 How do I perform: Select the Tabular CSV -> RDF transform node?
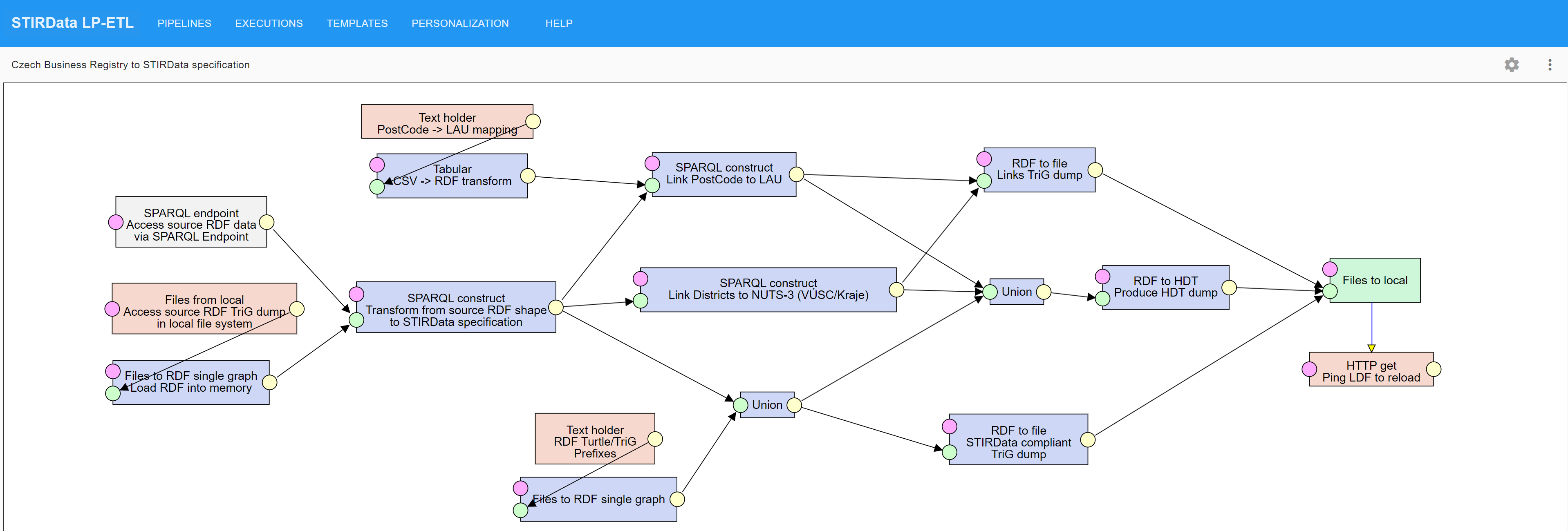452,176
